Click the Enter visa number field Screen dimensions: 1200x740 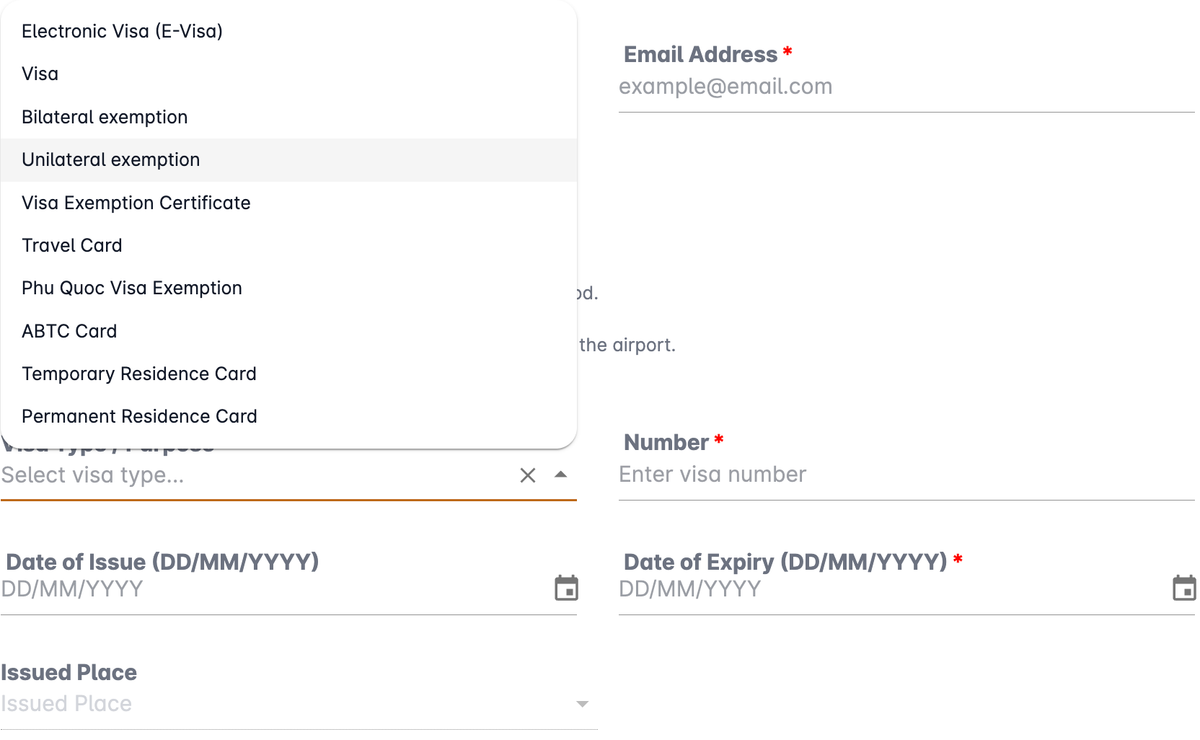pyautogui.click(x=906, y=475)
